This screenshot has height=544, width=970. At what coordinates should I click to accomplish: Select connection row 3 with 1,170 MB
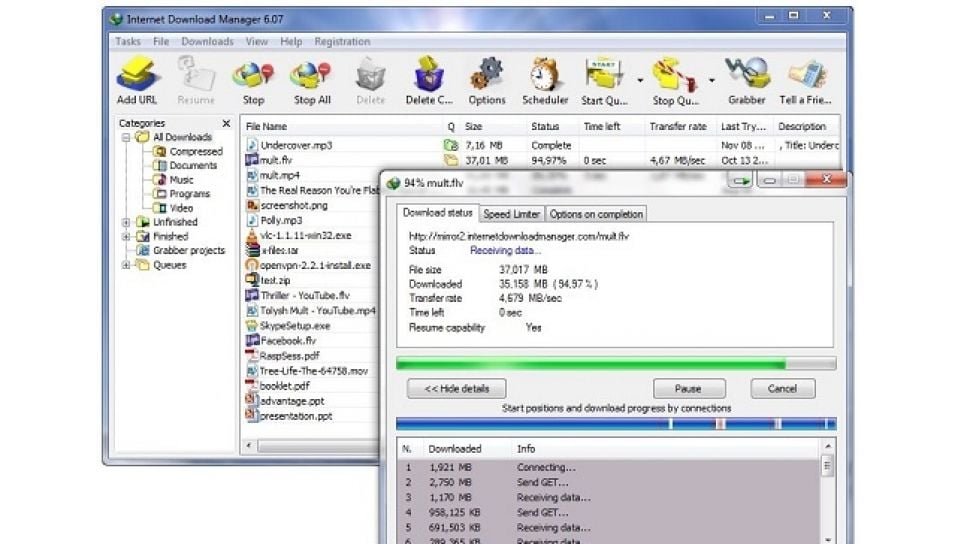[609, 497]
